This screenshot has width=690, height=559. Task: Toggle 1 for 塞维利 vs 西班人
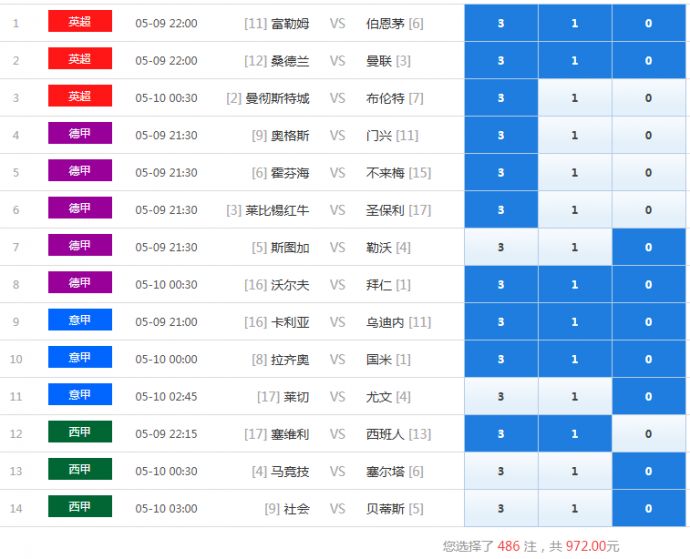click(575, 434)
